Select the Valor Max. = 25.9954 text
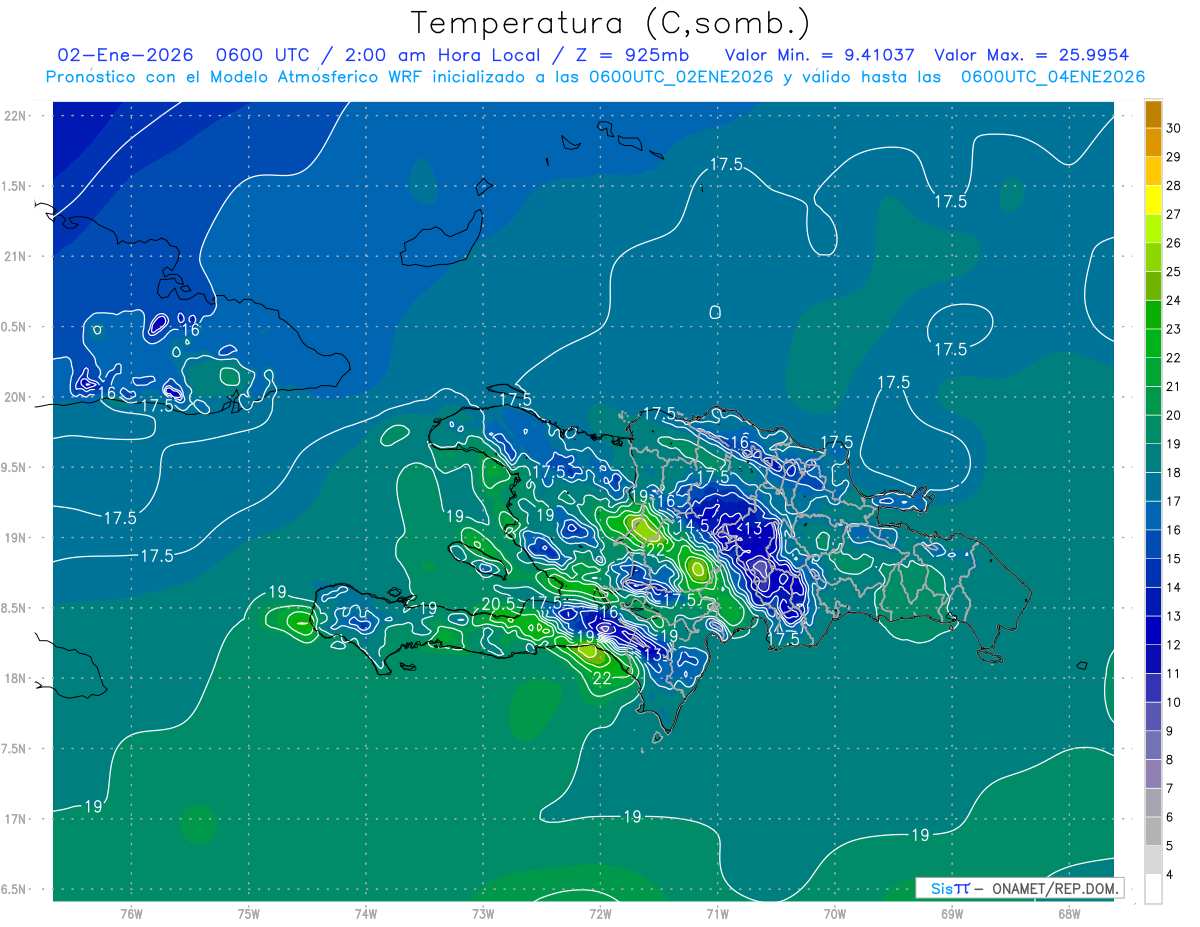Screen dimensions: 1200x927 click(x=1031, y=55)
